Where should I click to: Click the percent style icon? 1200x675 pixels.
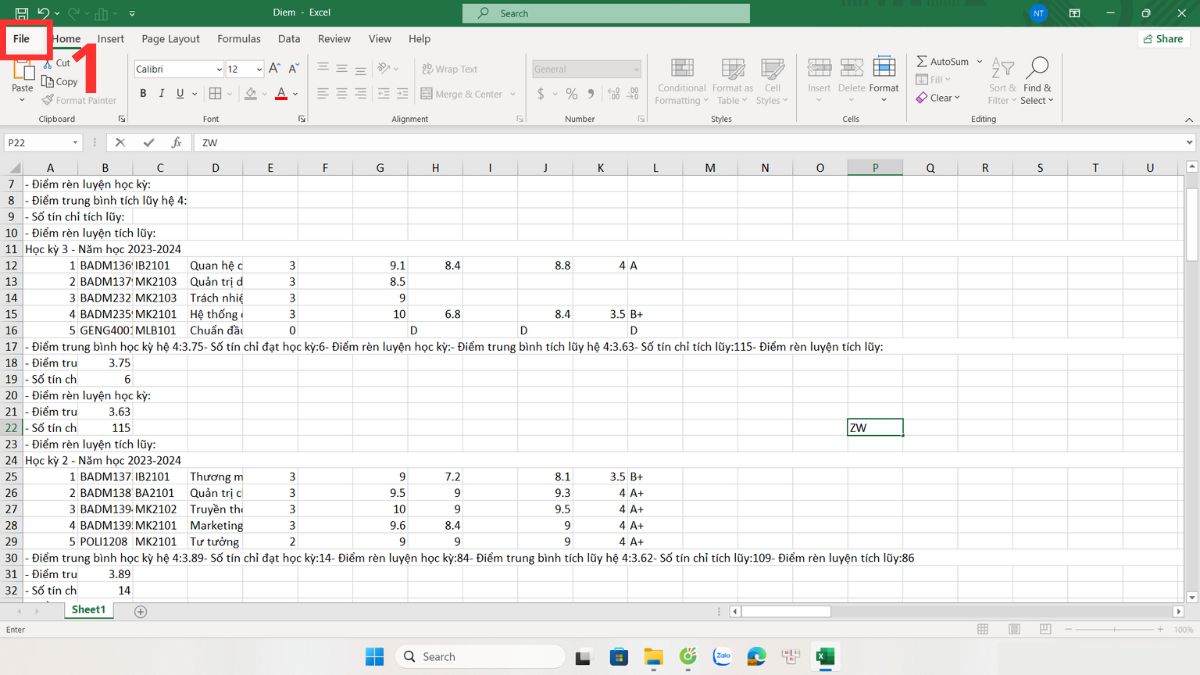572,94
